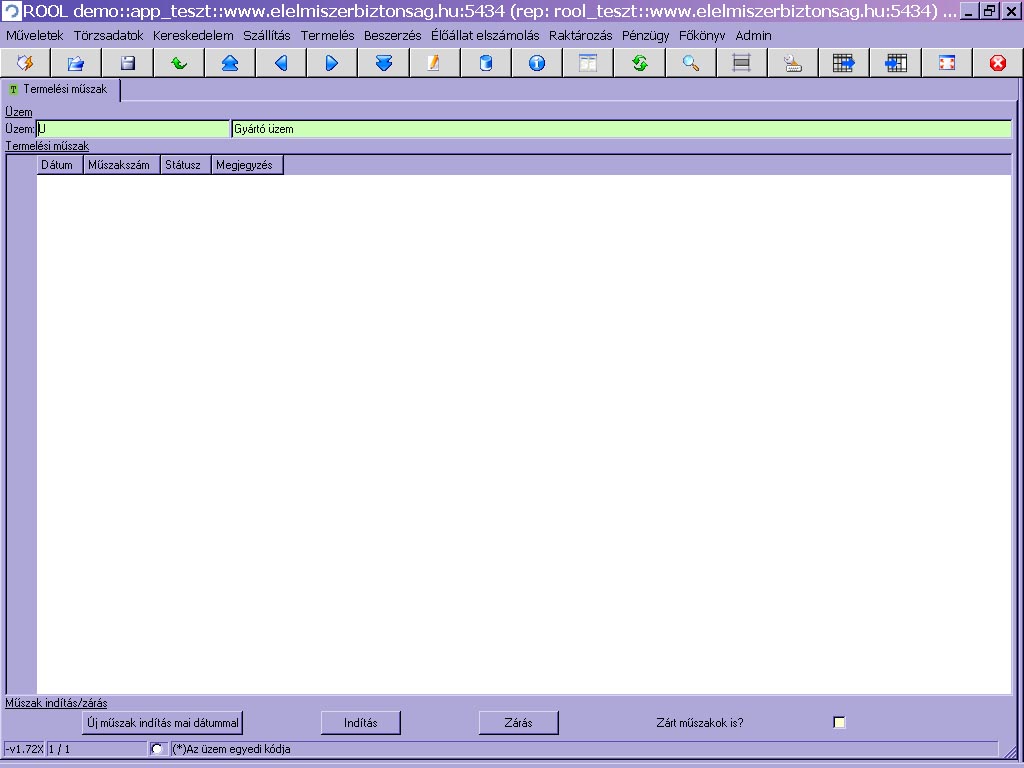The height and width of the screenshot is (768, 1024).
Task: Click the Üzem code input field
Action: tap(133, 129)
